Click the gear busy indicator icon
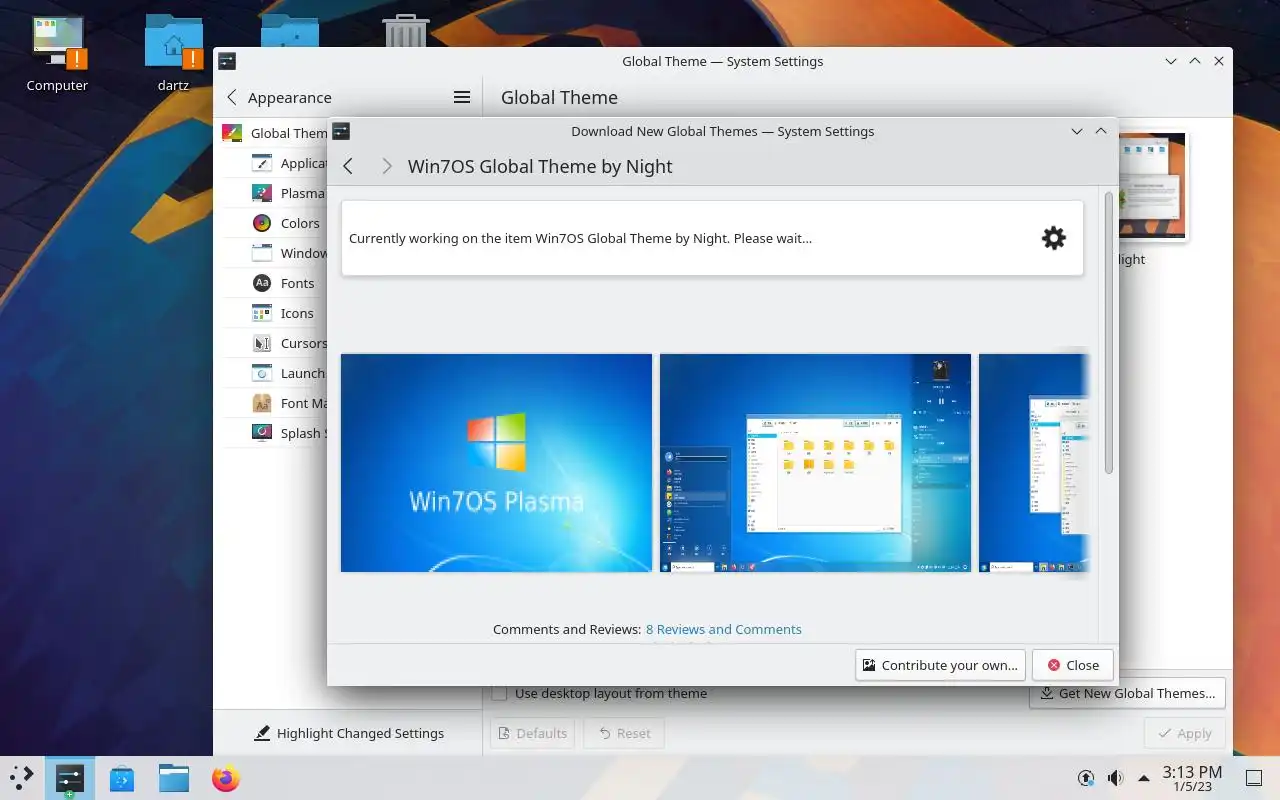The image size is (1280, 800). click(1053, 238)
